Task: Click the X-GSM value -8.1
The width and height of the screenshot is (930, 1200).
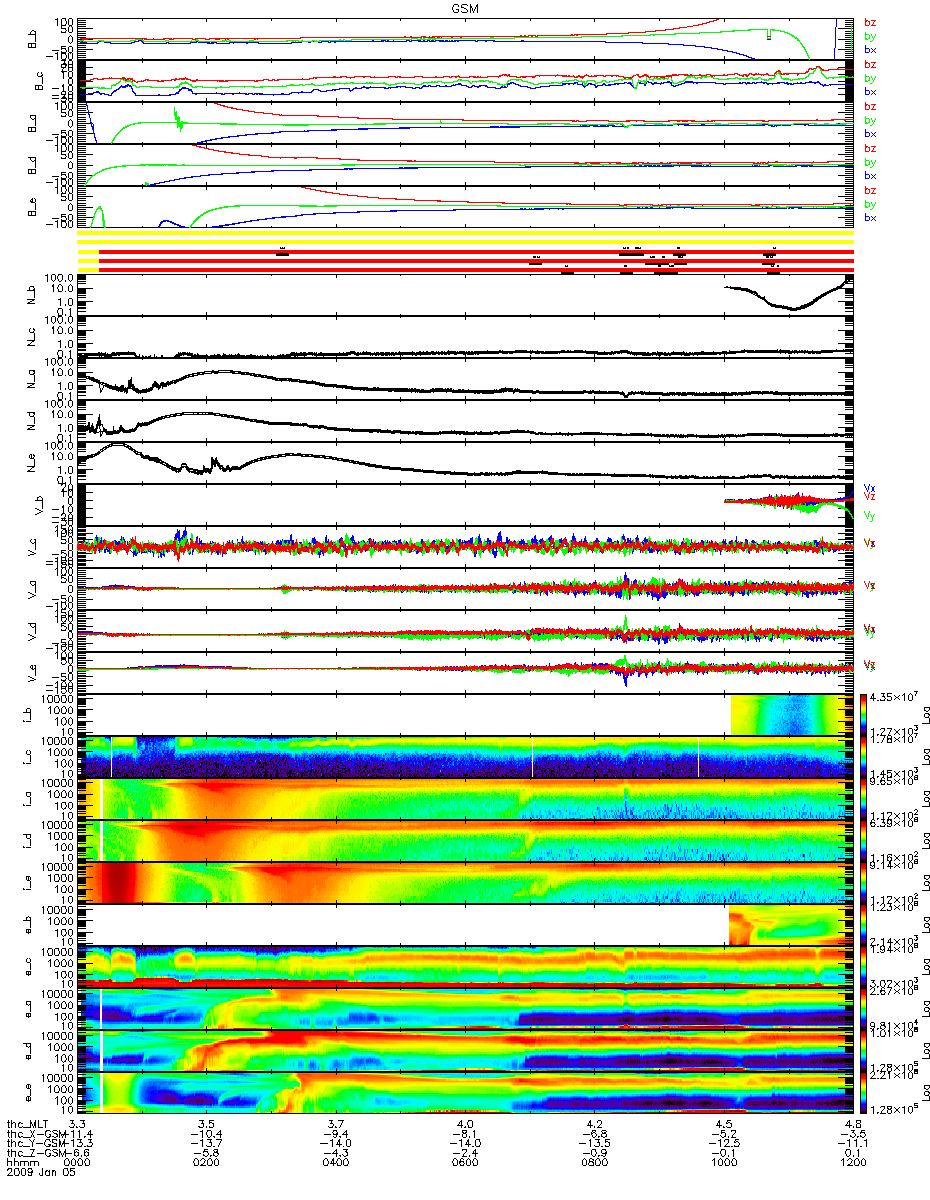Action: (x=464, y=1136)
